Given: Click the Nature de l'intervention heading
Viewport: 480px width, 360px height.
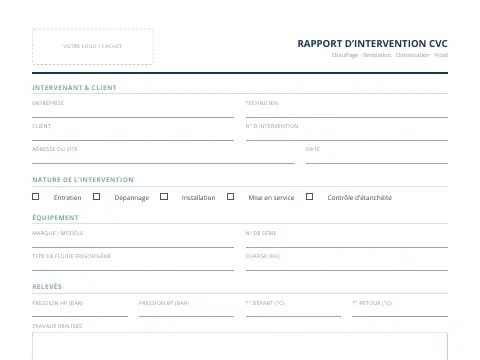Looking at the screenshot, I should click(x=83, y=180).
